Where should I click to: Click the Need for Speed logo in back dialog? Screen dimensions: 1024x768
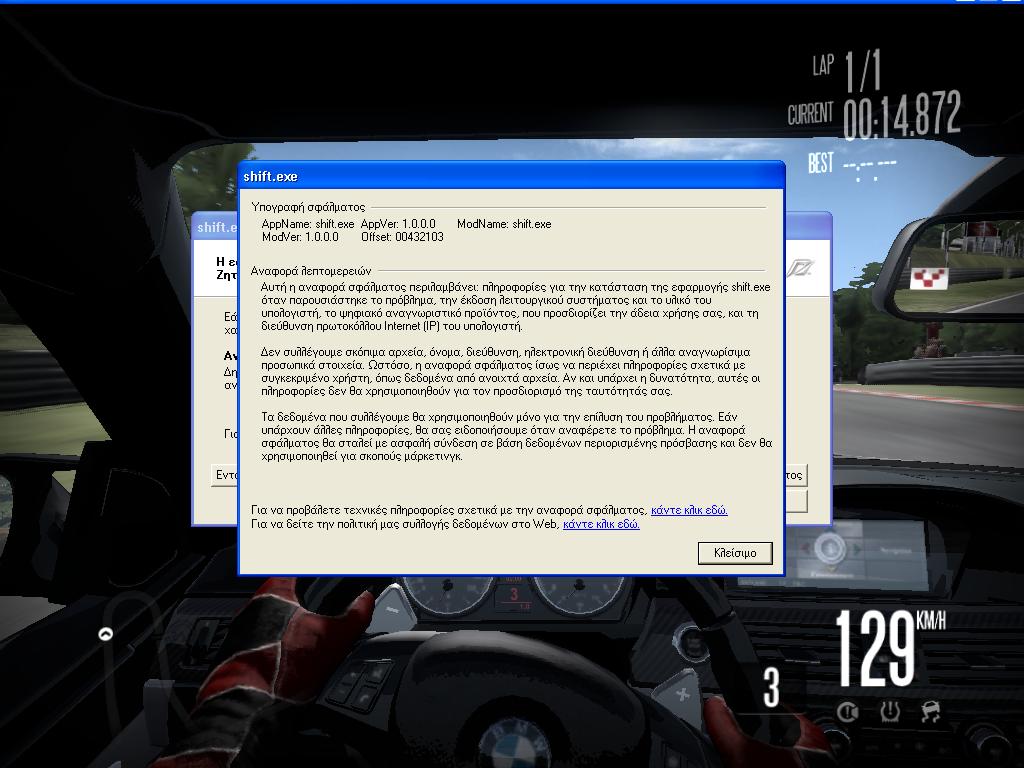tap(799, 268)
